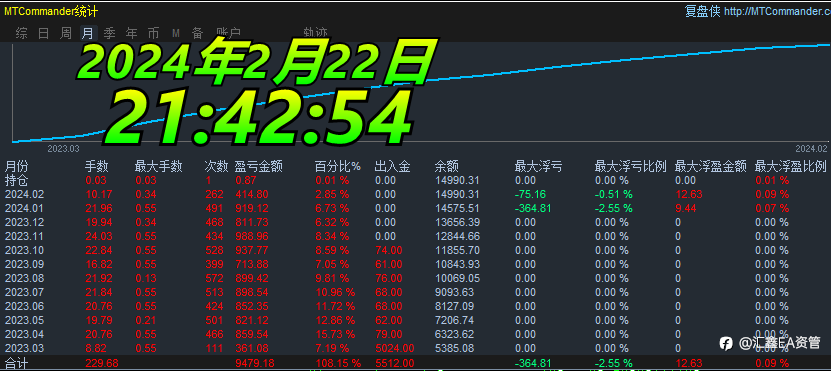This screenshot has height=371, width=831.
Task: Click the MTCommander统计 window title
Action: [x=51, y=11]
